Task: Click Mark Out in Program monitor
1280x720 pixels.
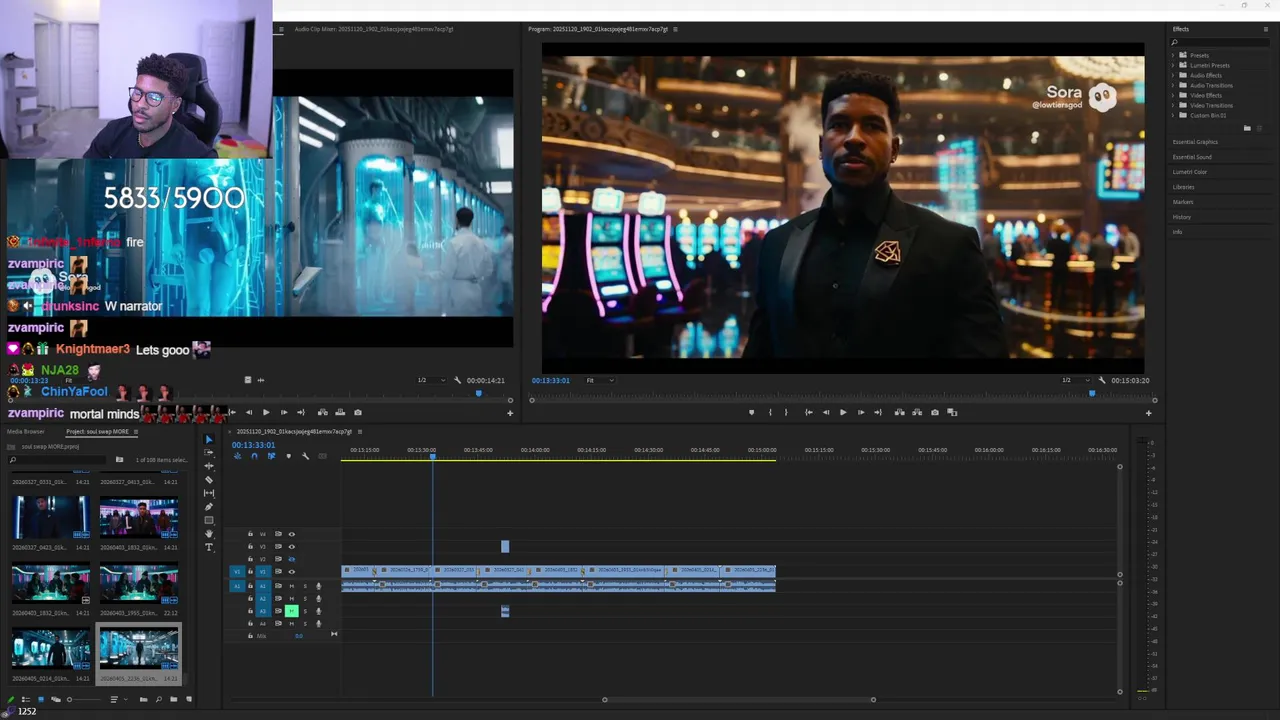Action: point(786,412)
